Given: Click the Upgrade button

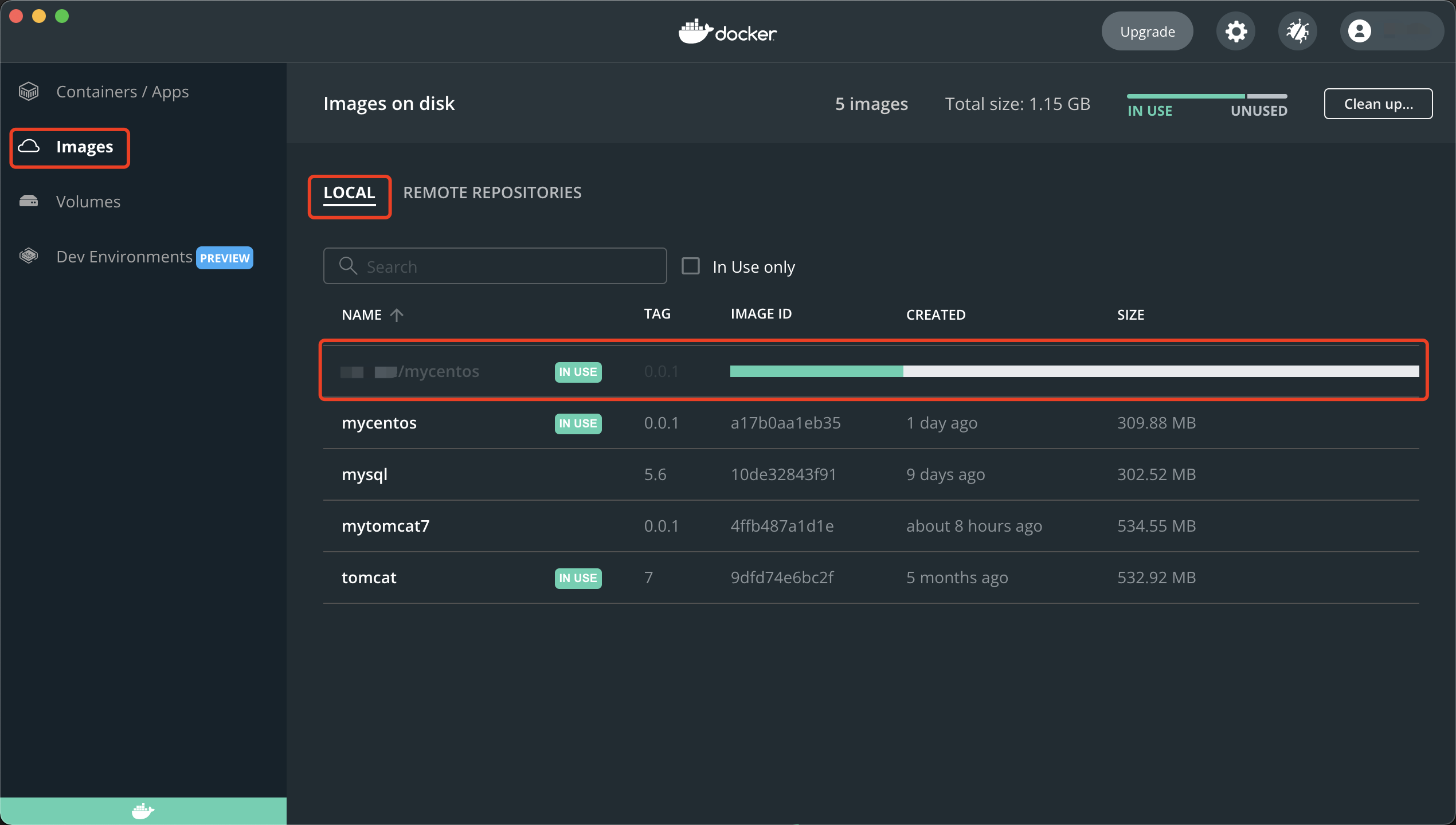Looking at the screenshot, I should (1147, 32).
